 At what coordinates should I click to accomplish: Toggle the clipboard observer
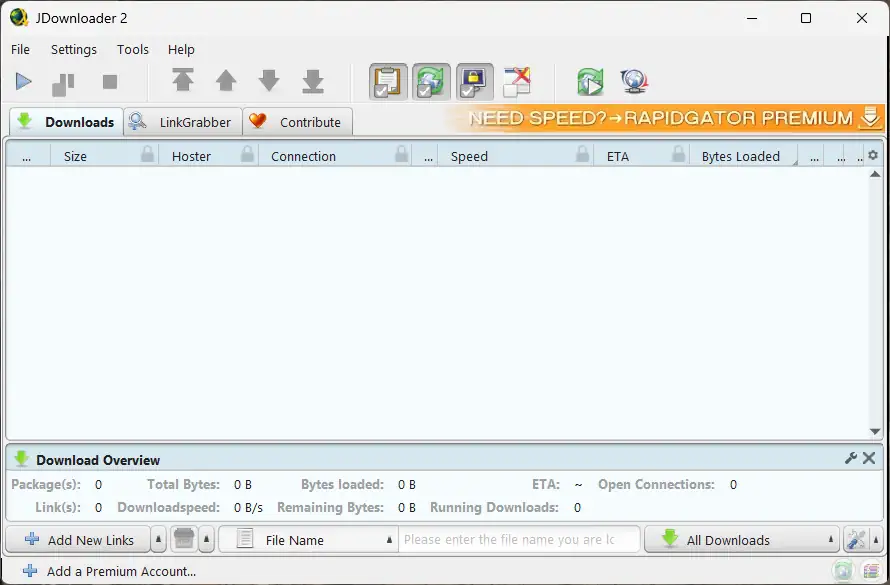pyautogui.click(x=390, y=82)
